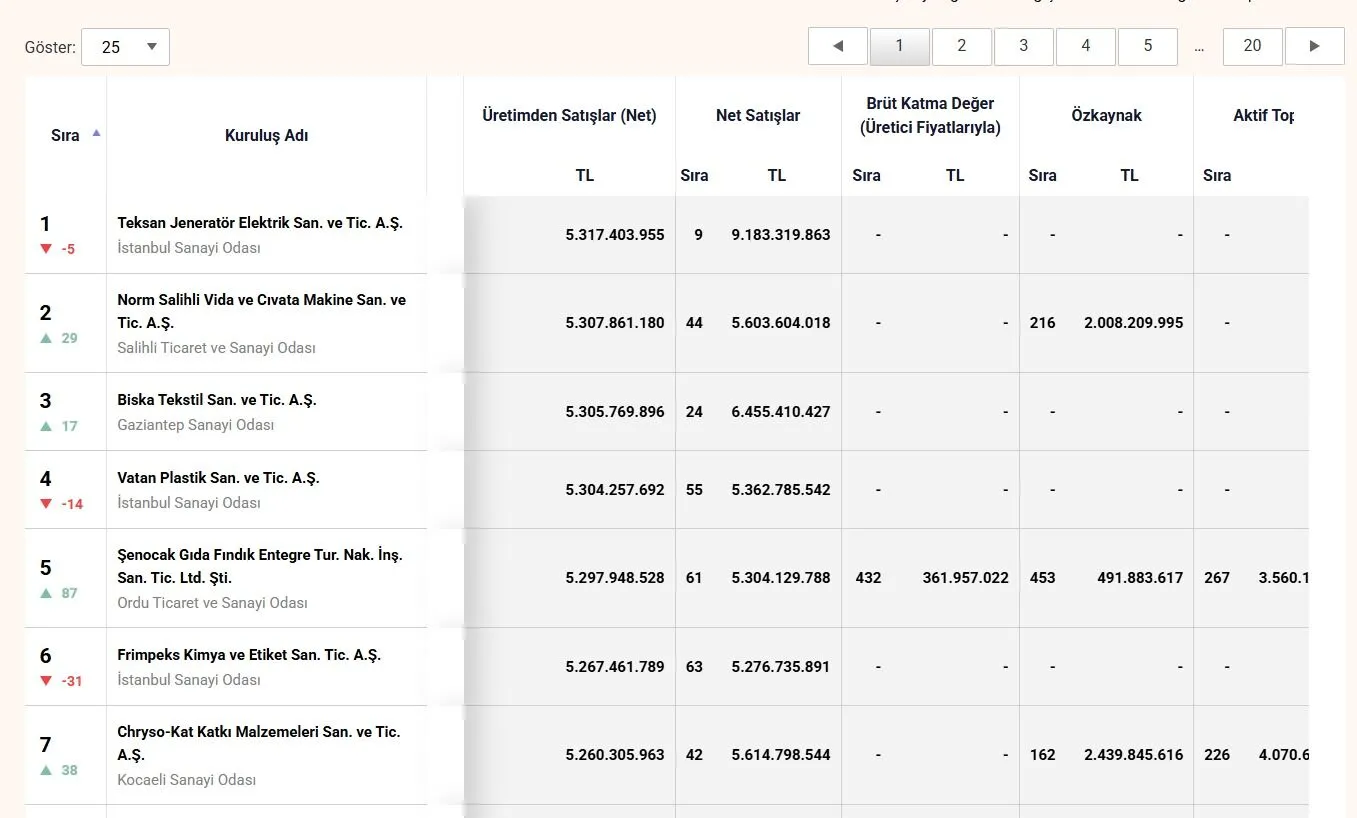The width and height of the screenshot is (1357, 818).
Task: Sort by Sıra column arrow icon
Action: click(96, 133)
